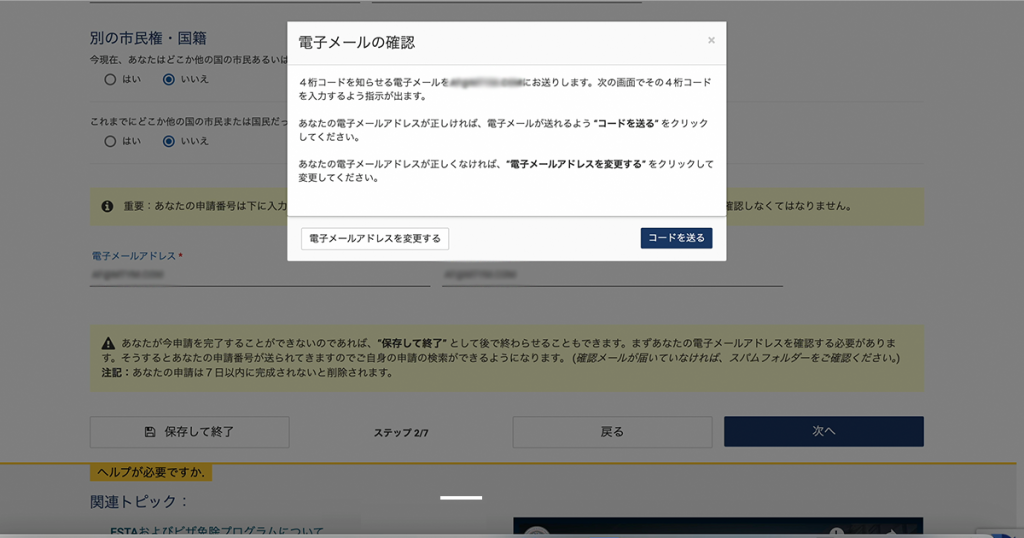The width and height of the screenshot is (1024, 538).
Task: Click the reCAPTCHA badge in bottom corner
Action: [1000, 531]
